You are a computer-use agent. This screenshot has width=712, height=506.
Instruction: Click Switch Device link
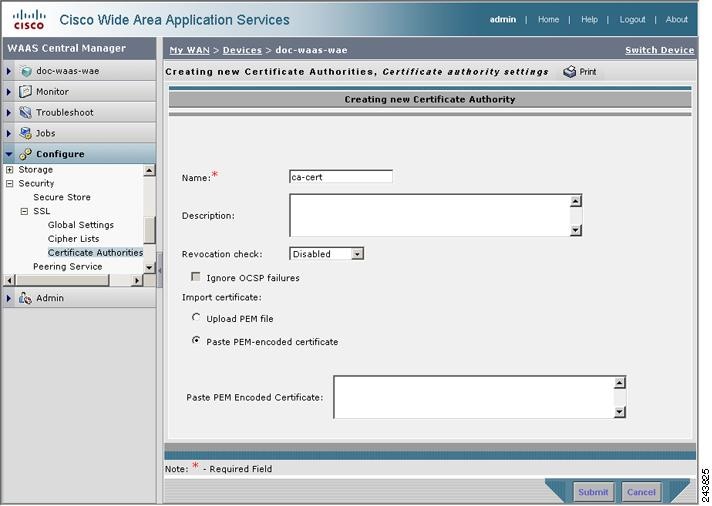click(659, 50)
